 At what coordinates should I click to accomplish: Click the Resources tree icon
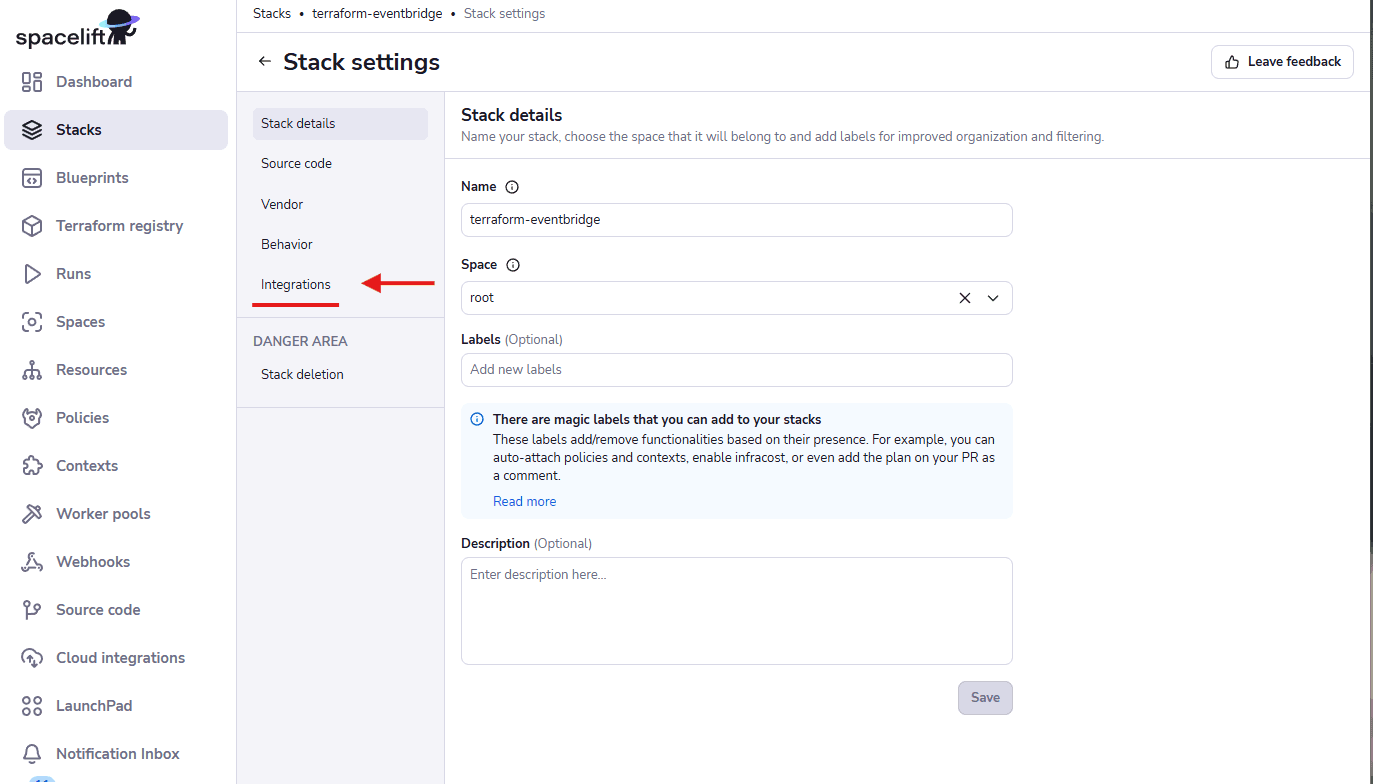coord(32,370)
